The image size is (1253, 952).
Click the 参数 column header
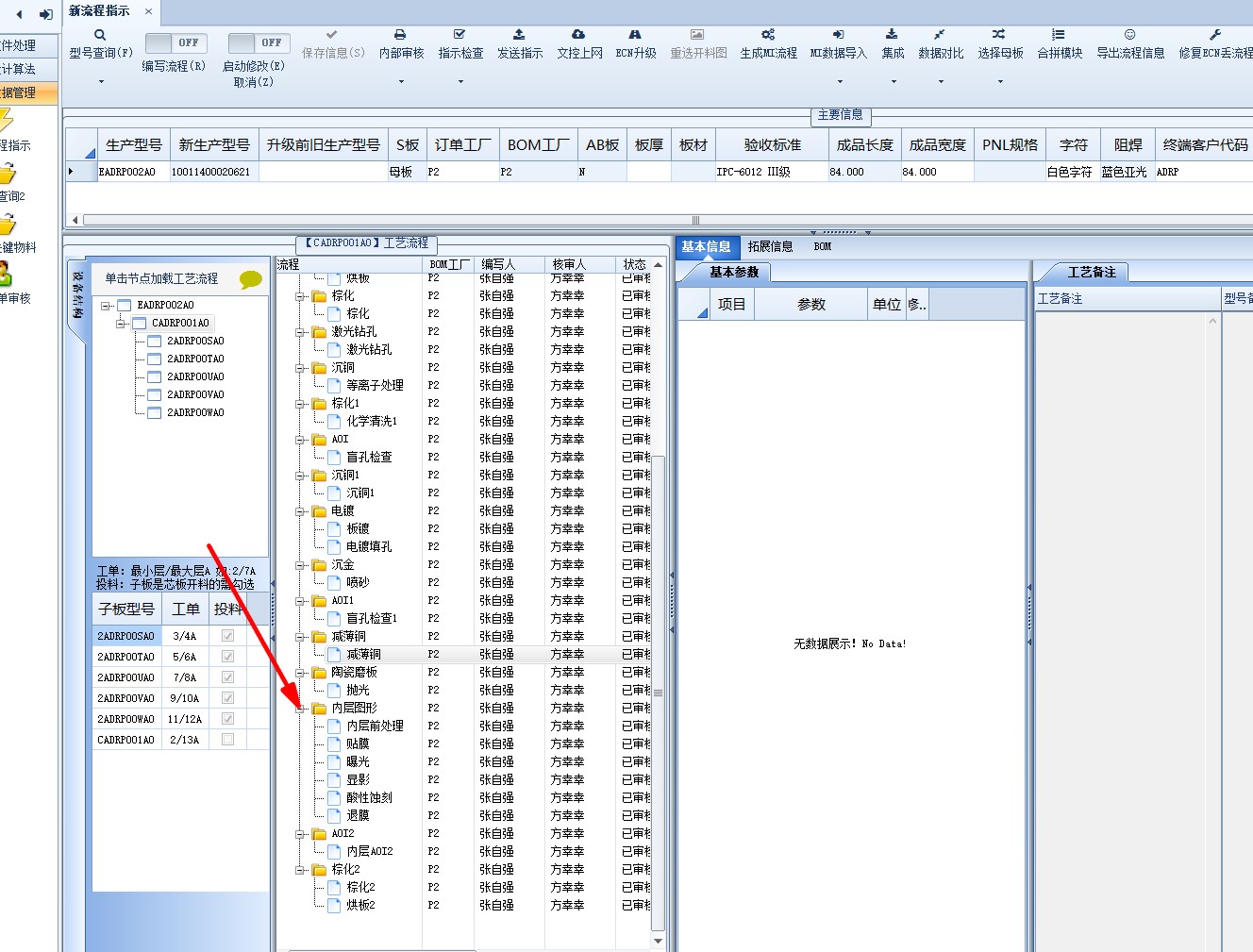(811, 304)
